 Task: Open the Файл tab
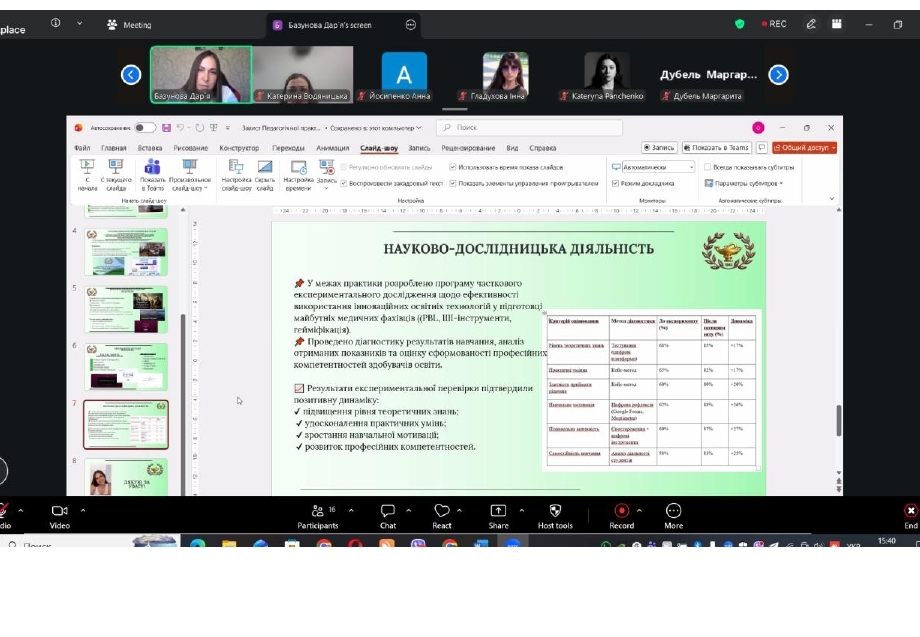(x=82, y=148)
